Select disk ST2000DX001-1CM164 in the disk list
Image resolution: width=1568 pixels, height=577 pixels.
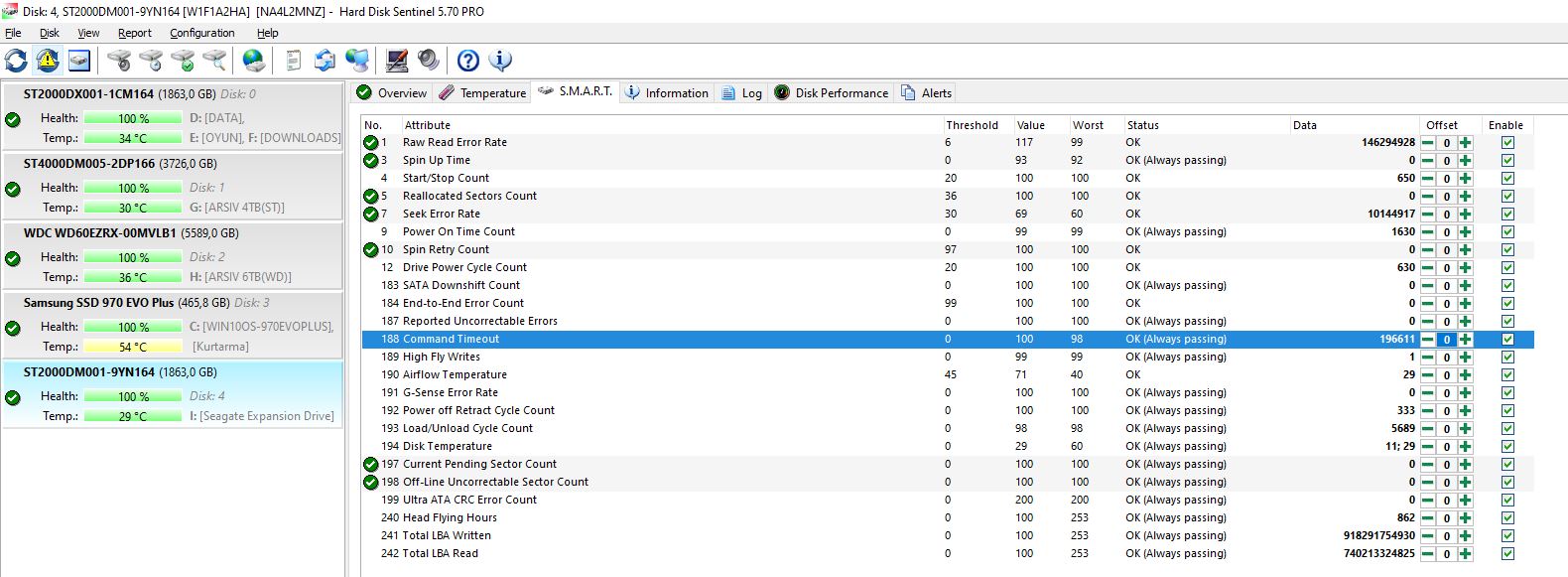173,116
